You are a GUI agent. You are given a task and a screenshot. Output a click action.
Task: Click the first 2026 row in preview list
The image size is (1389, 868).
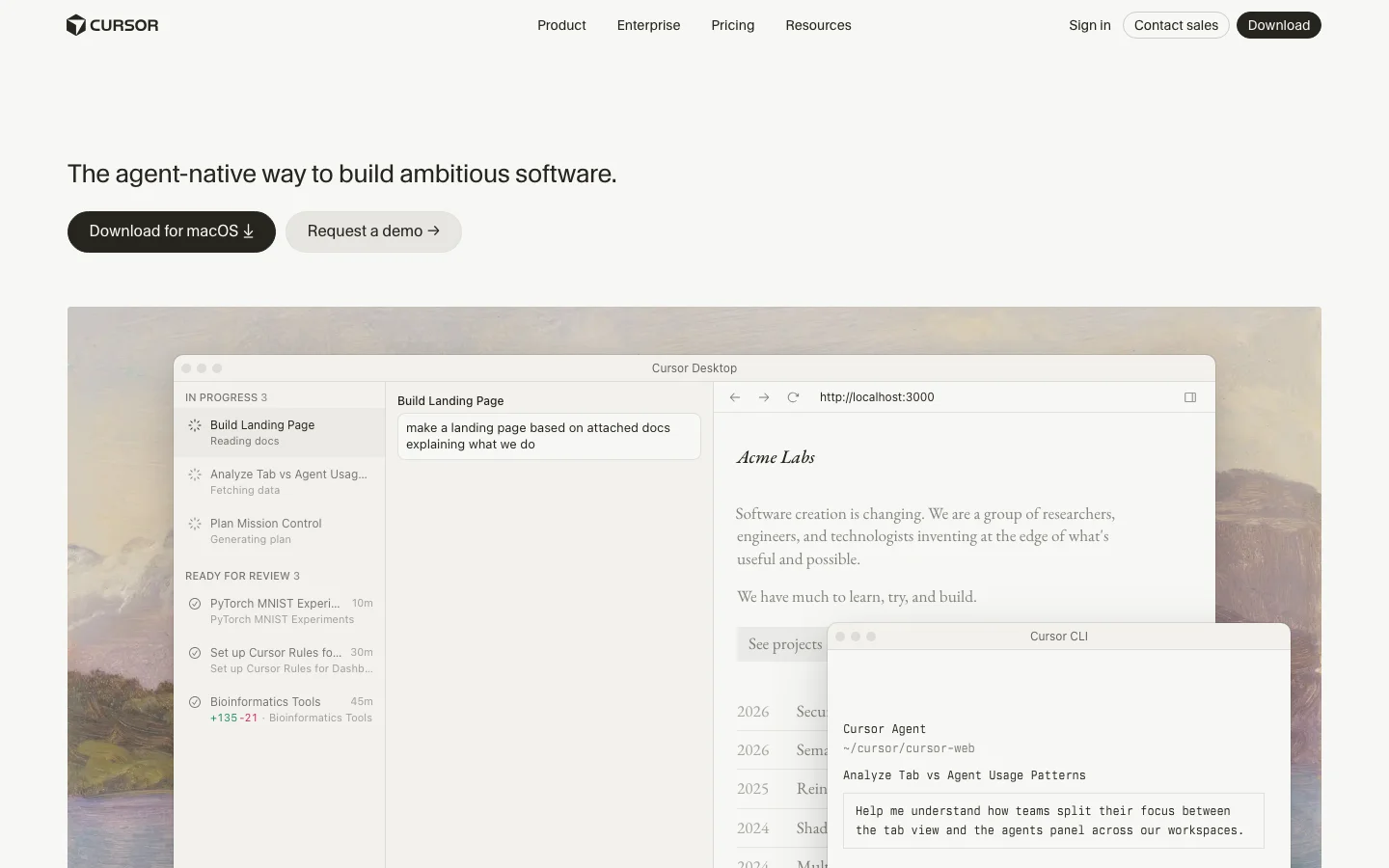click(x=781, y=712)
